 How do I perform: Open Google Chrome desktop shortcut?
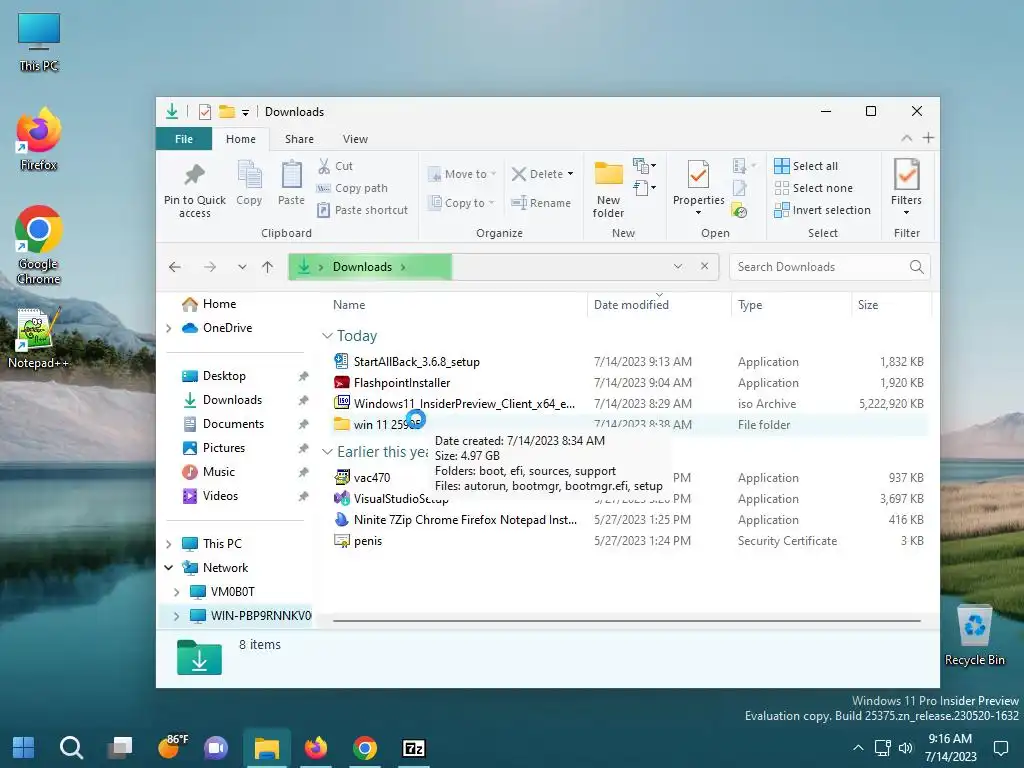point(39,245)
